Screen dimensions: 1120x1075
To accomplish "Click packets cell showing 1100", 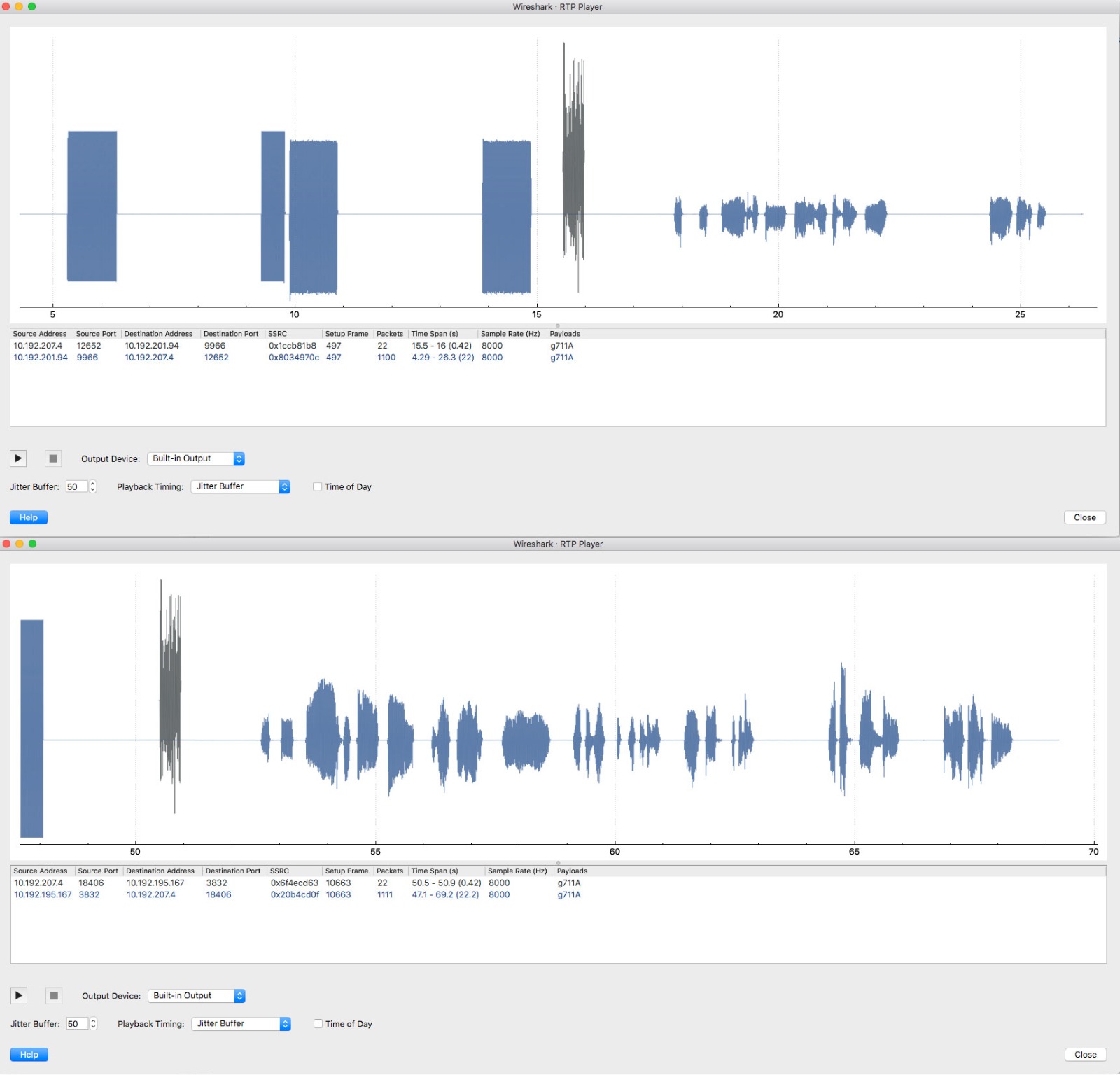I will [x=386, y=358].
